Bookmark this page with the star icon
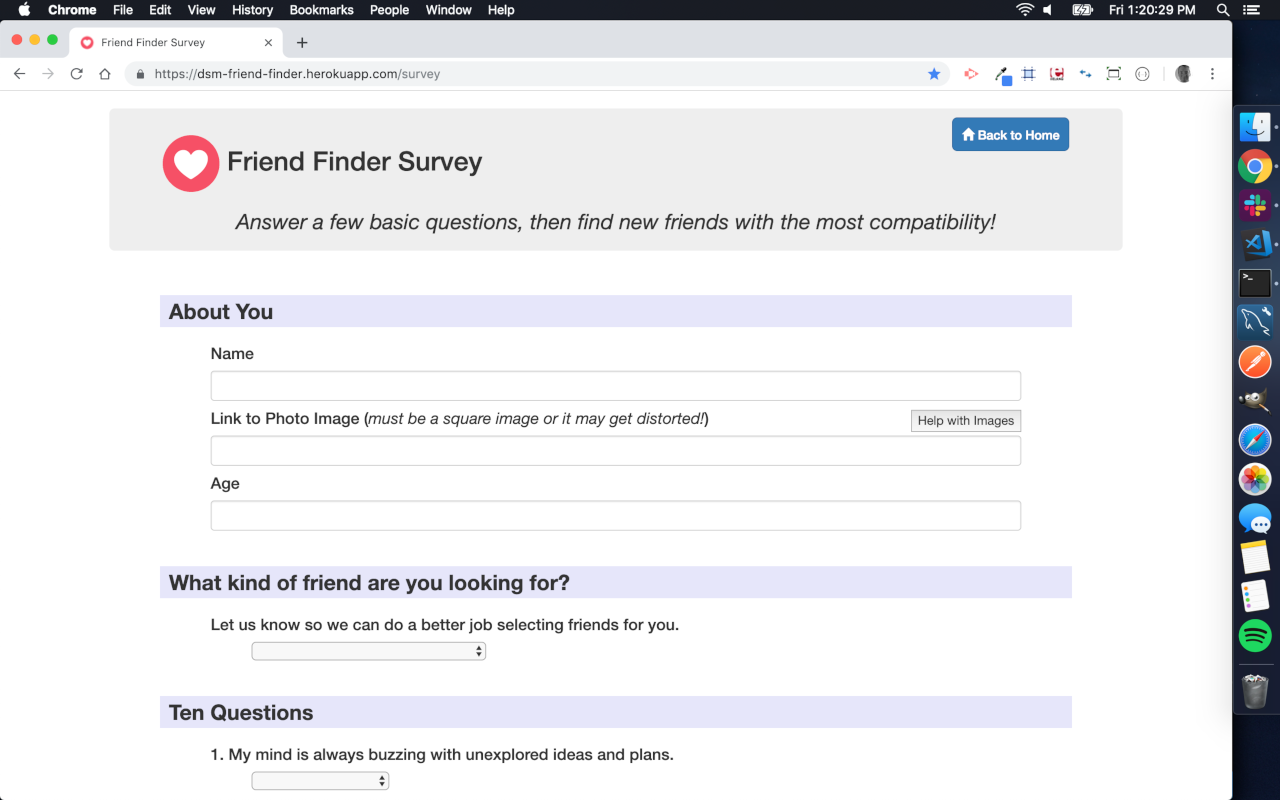1280x800 pixels. click(x=934, y=73)
